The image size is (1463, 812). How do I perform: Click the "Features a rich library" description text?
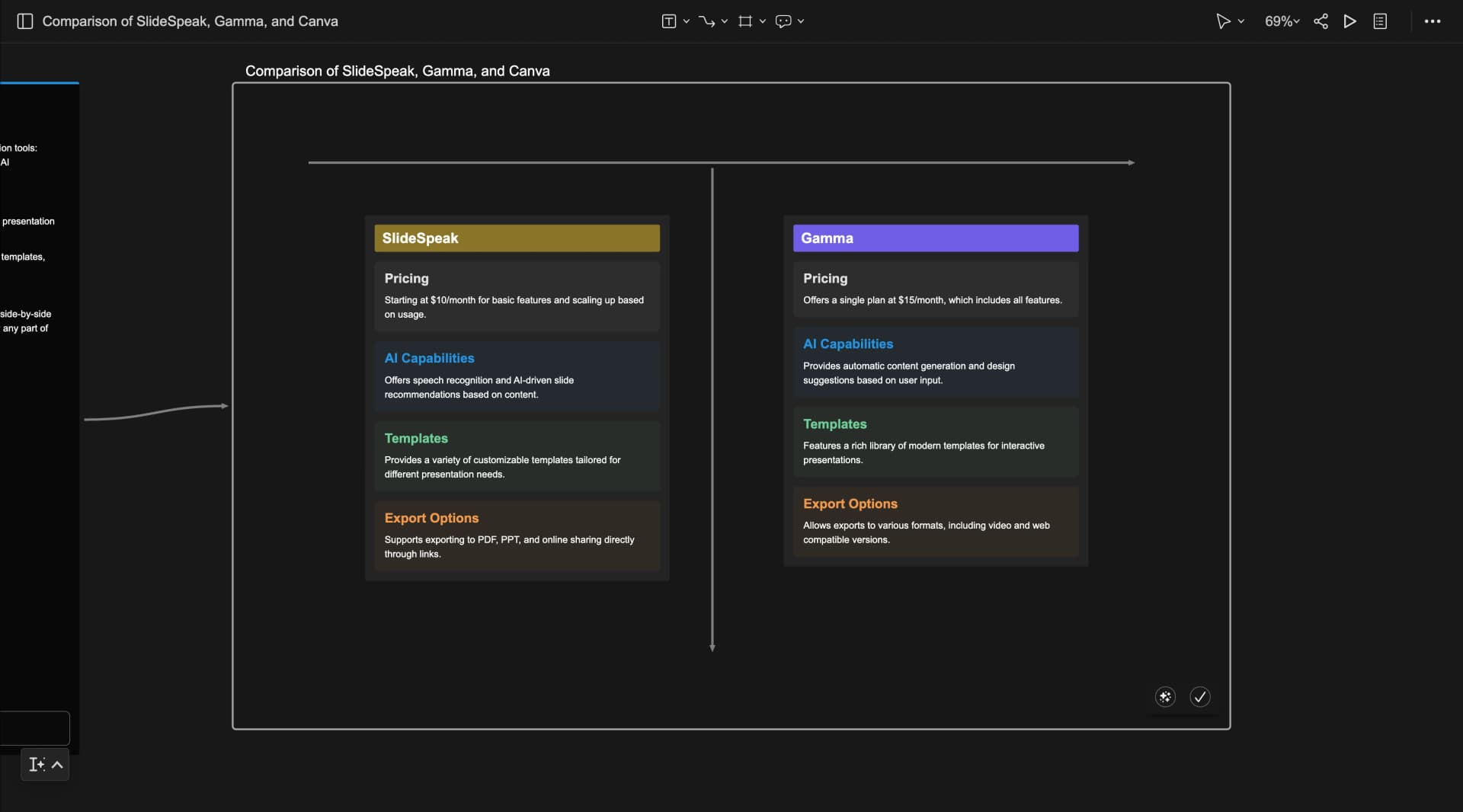(924, 453)
